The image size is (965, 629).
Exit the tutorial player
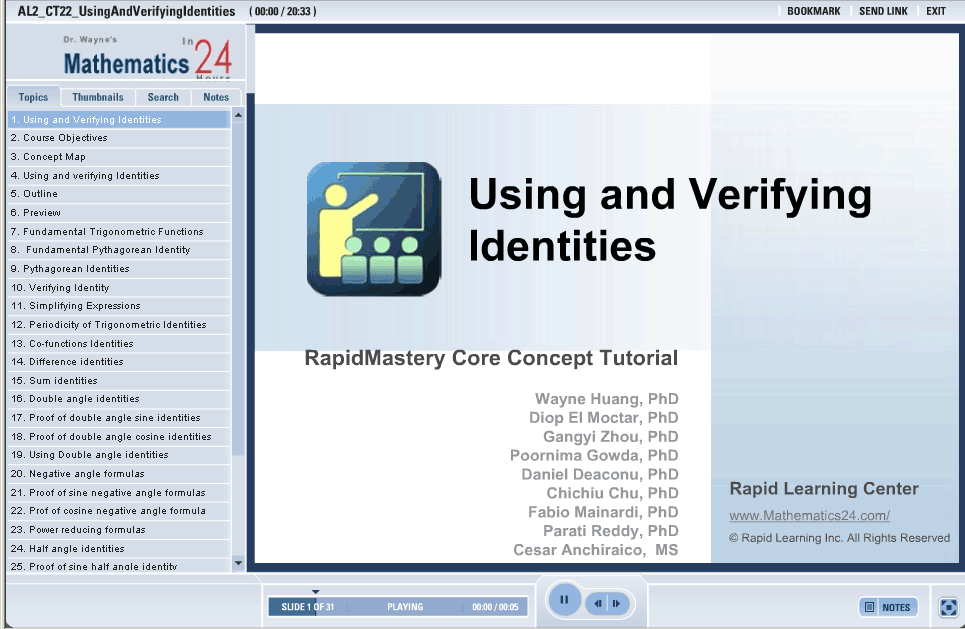tap(935, 11)
